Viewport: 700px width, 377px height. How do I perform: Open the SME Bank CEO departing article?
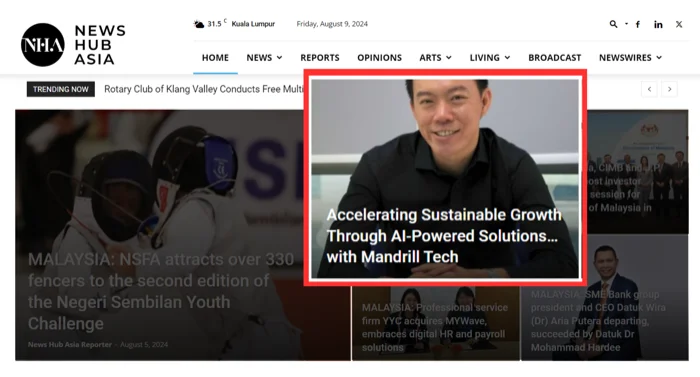click(x=598, y=321)
